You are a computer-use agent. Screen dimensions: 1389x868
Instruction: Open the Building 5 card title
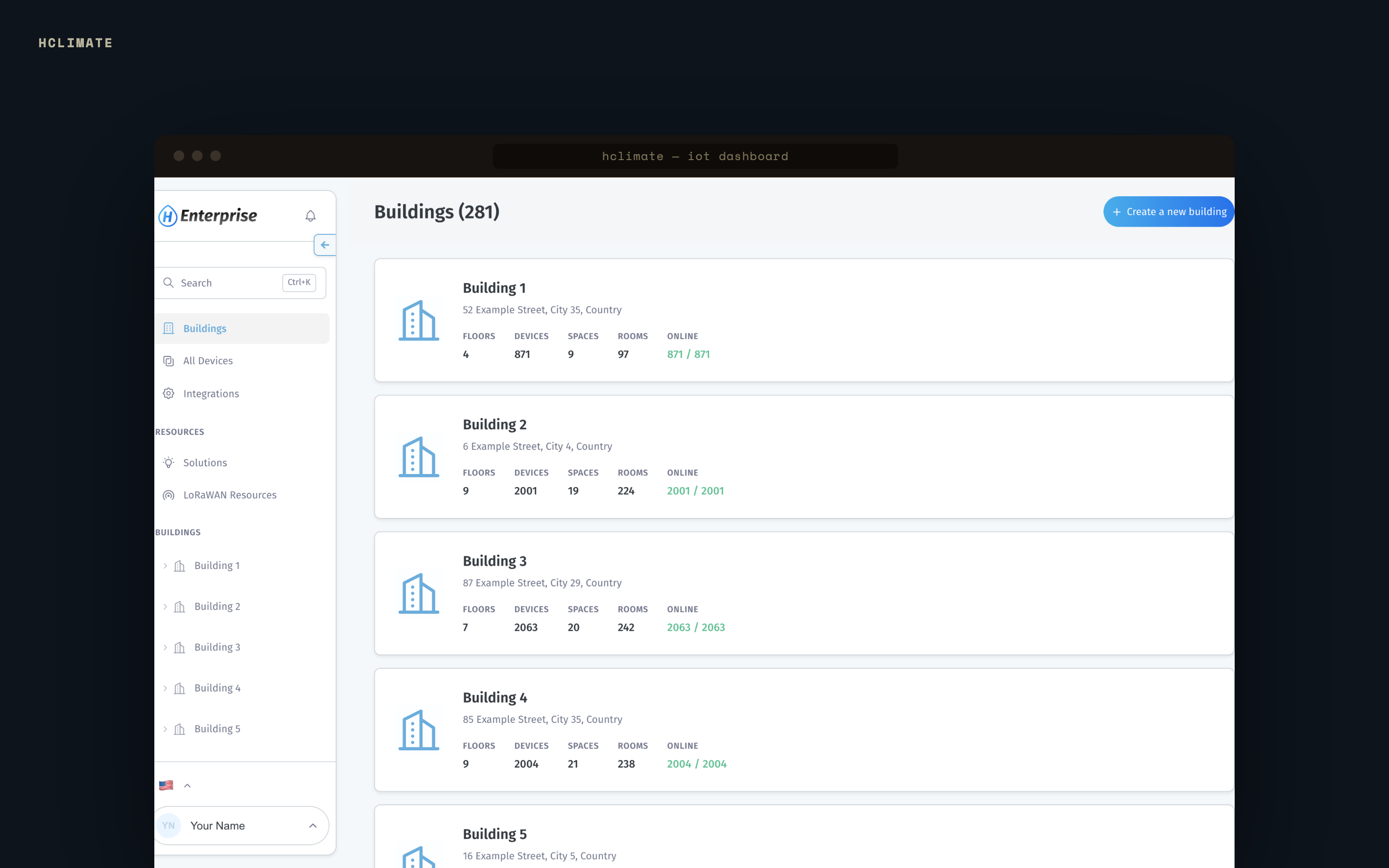click(495, 835)
